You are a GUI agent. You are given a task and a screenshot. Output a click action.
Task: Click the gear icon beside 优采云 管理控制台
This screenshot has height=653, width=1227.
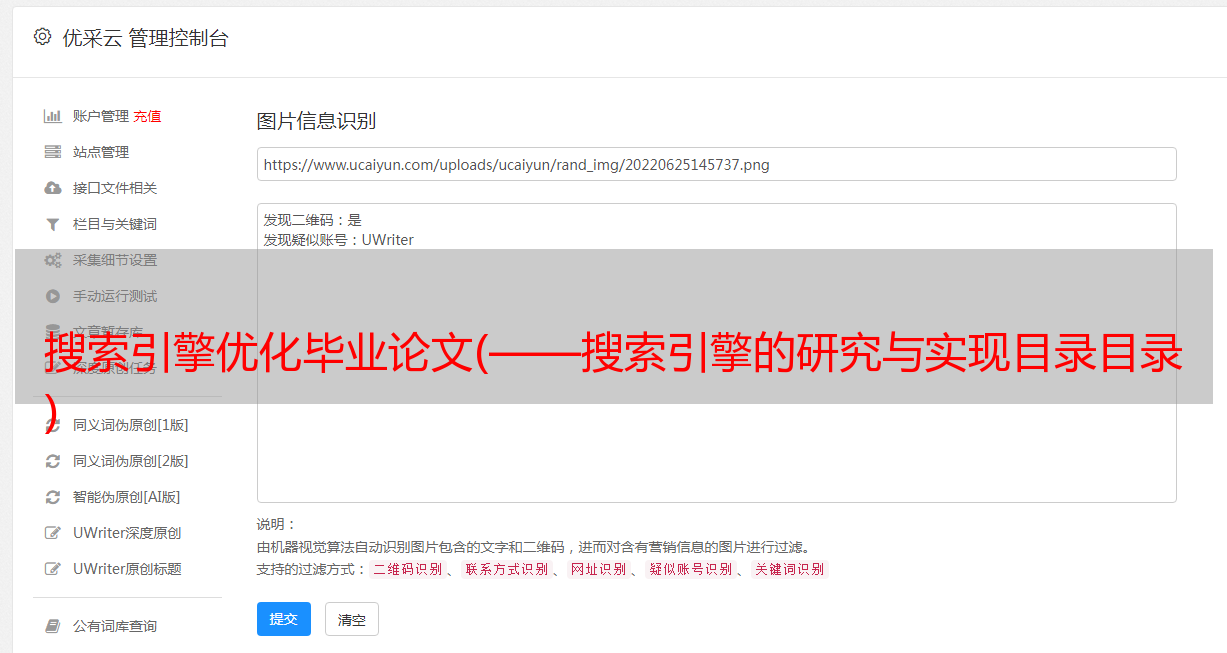pyautogui.click(x=42, y=37)
